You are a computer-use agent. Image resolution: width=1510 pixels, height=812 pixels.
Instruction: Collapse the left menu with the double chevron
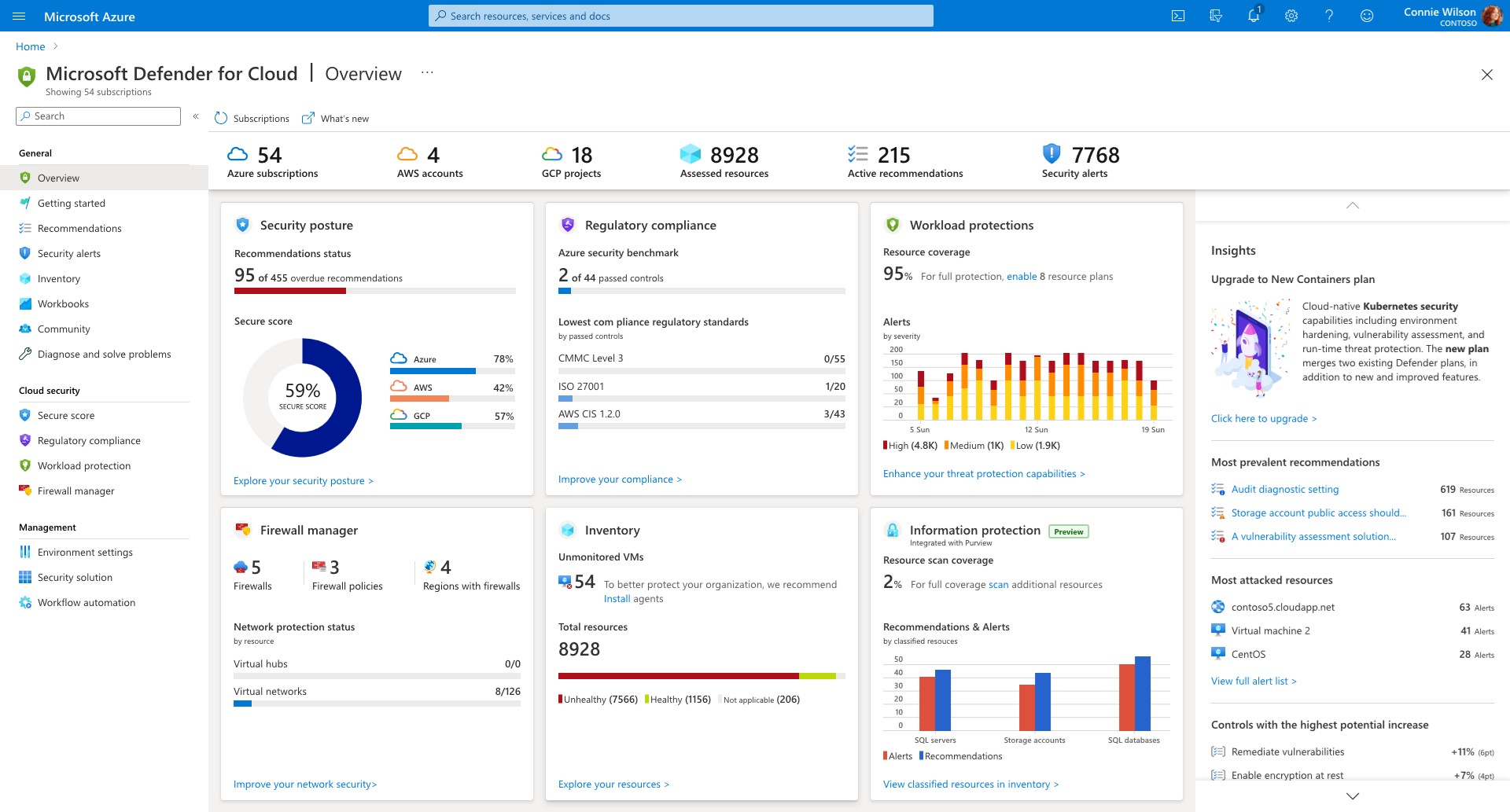point(196,116)
